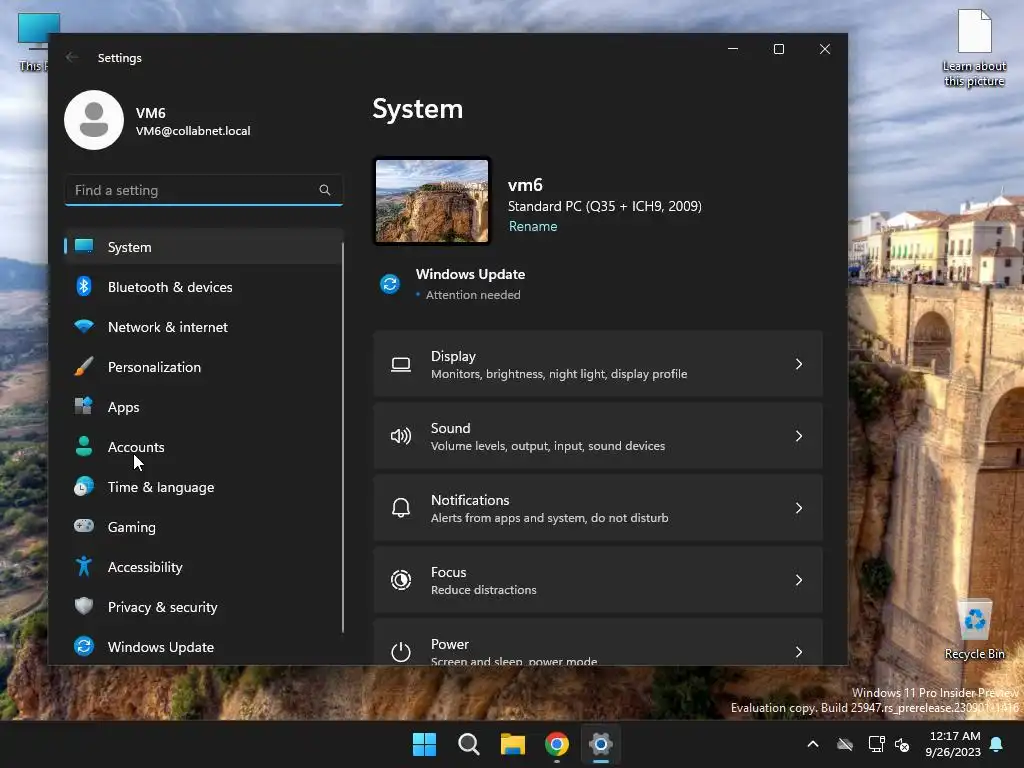
Task: Expand the Sound settings chevron
Action: point(799,436)
